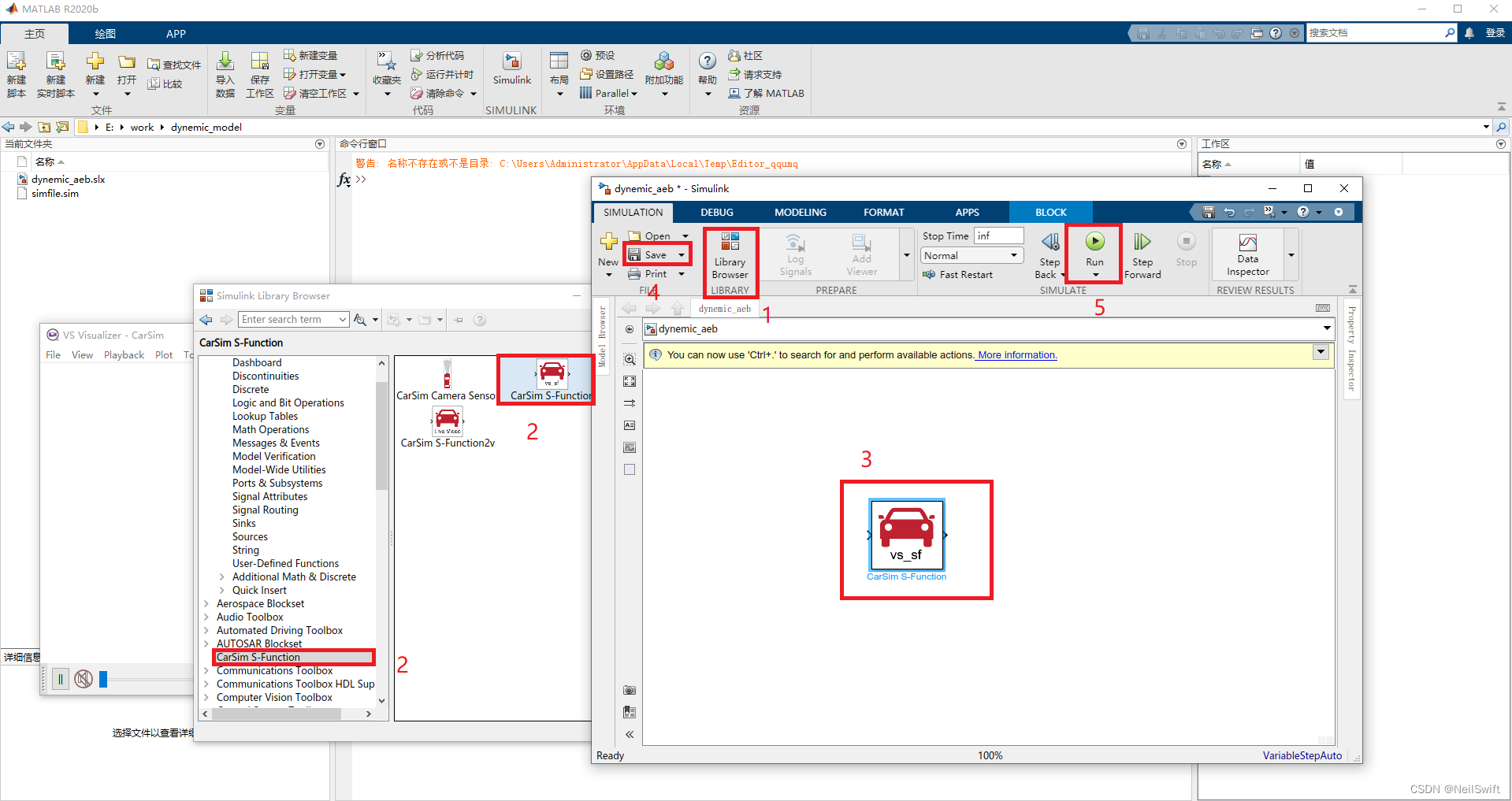Screen dimensions: 1512x801
Task: Expand Automated Driving Toolbox node
Action: 206,631
